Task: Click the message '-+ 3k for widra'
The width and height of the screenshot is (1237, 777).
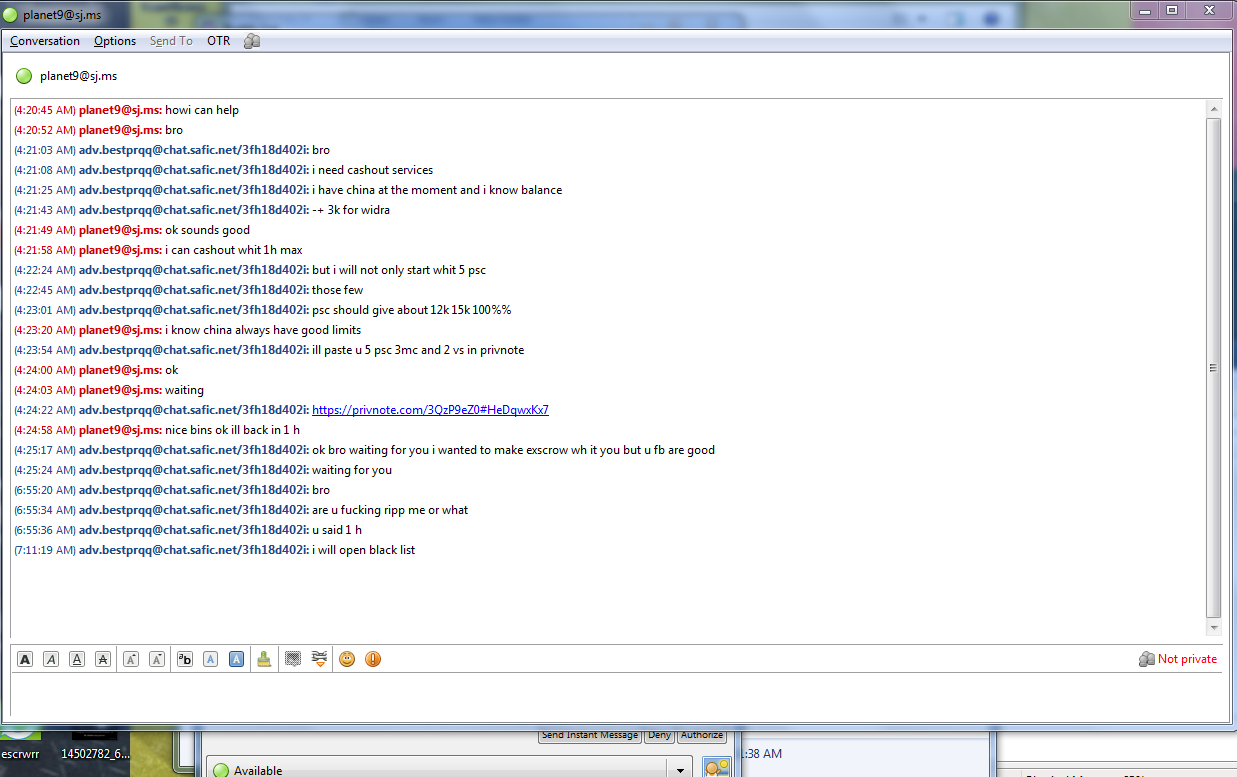Action: (x=351, y=210)
